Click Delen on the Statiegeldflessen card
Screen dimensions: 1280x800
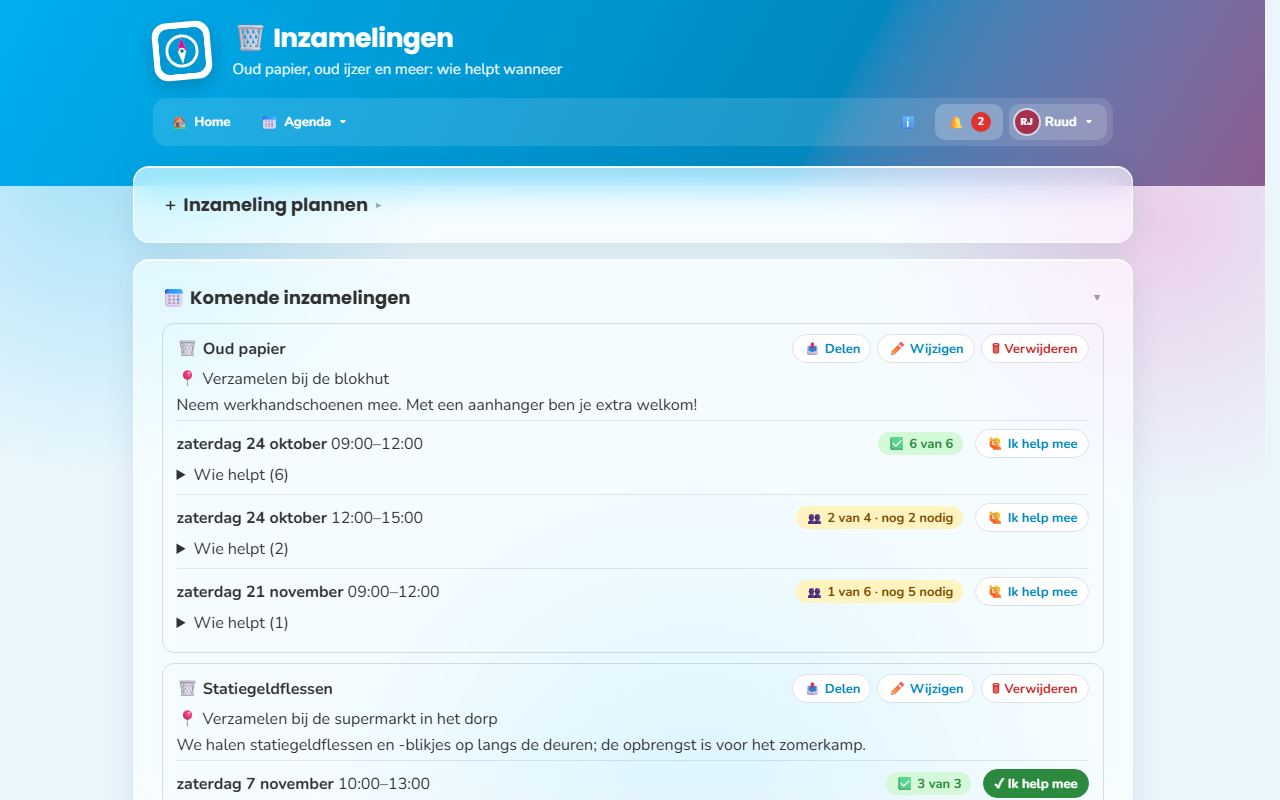point(832,689)
